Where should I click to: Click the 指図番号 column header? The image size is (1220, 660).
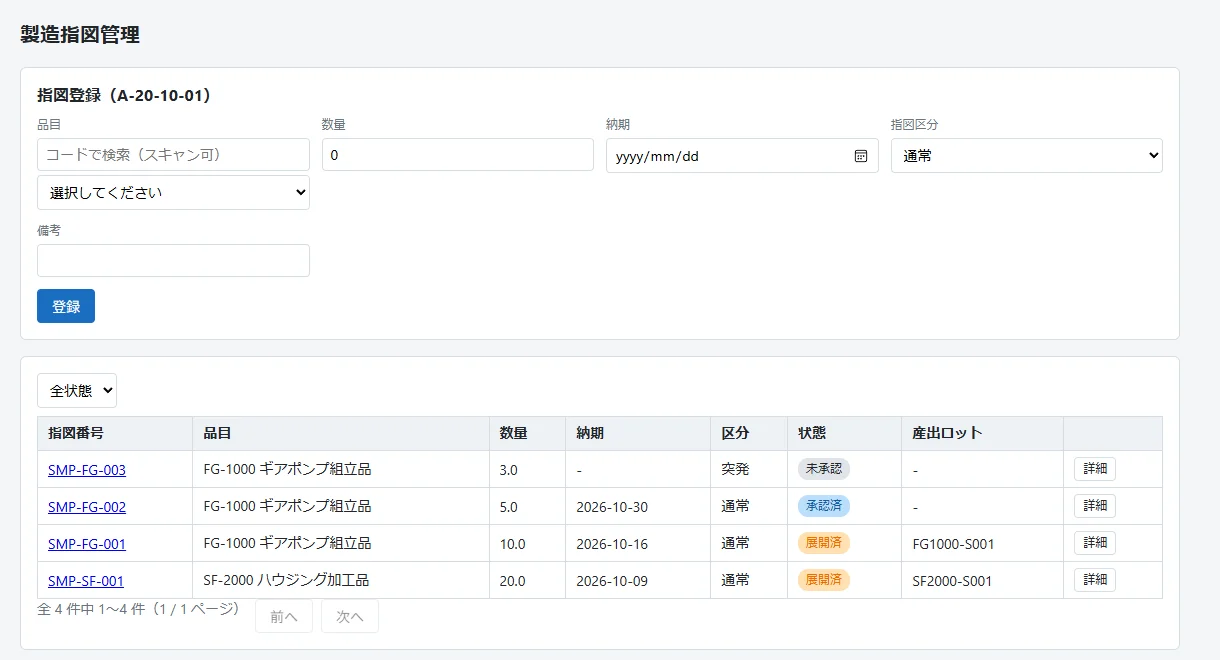coord(115,434)
